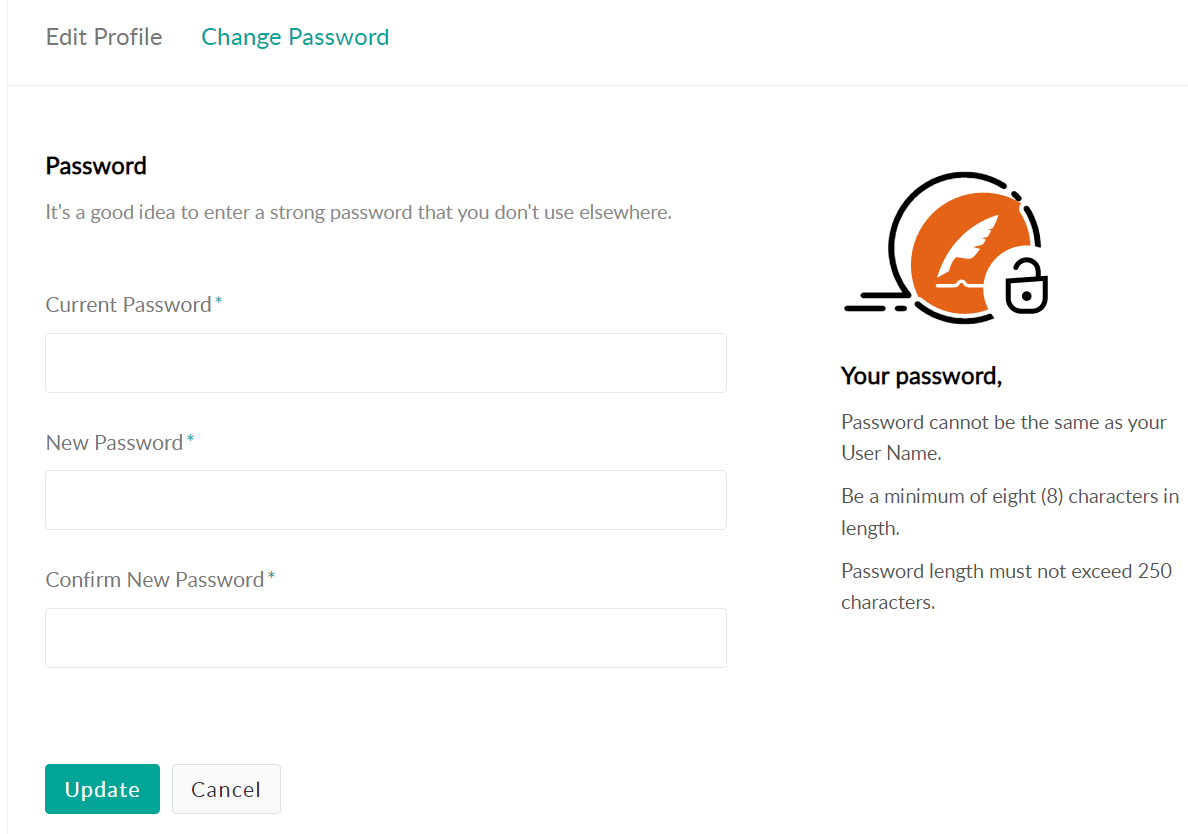Click the speed-line dashes beside the logo
Screen dimensions: 1188x834
point(872,303)
